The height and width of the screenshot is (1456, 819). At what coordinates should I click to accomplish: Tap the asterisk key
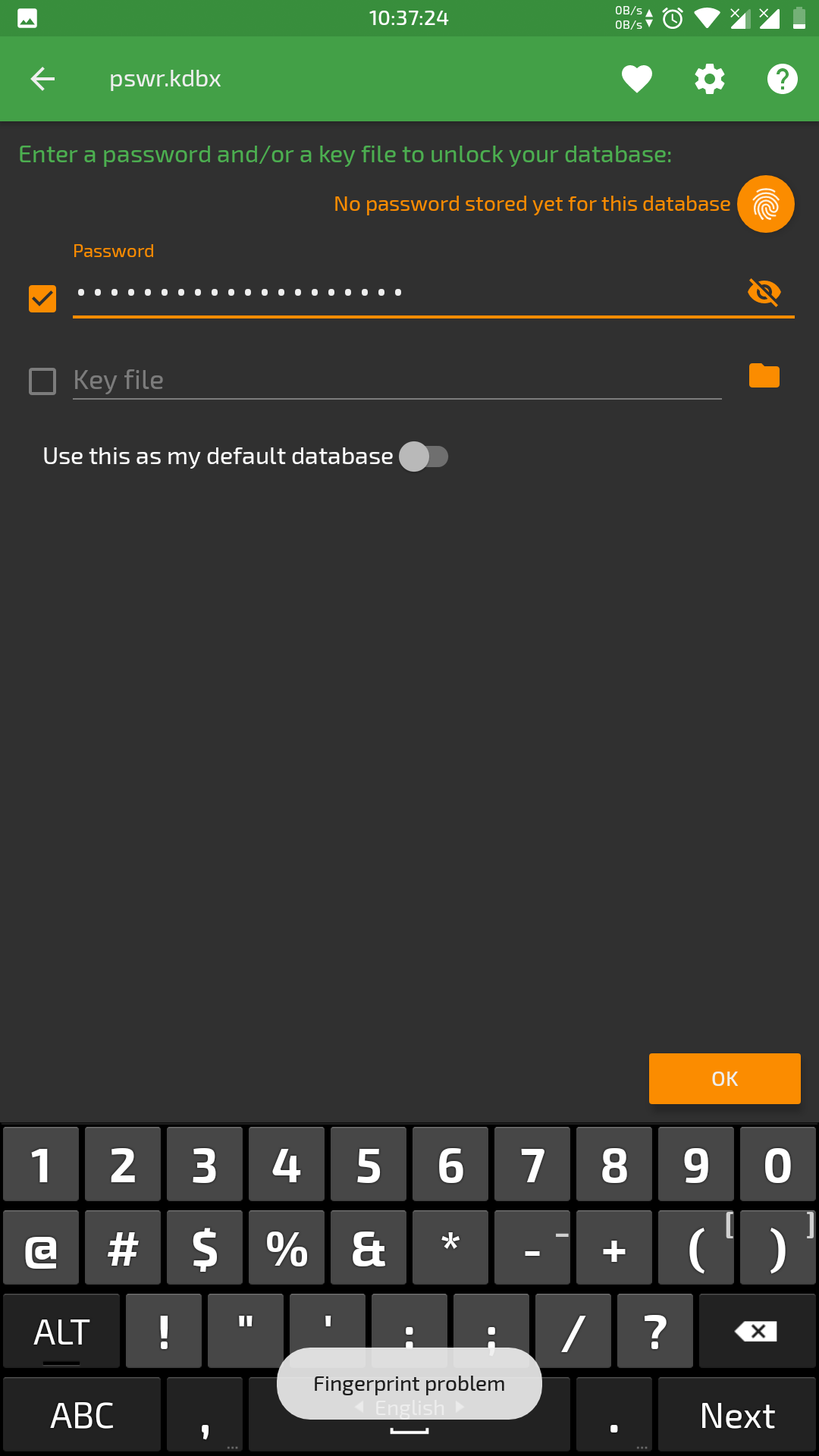click(x=450, y=1247)
